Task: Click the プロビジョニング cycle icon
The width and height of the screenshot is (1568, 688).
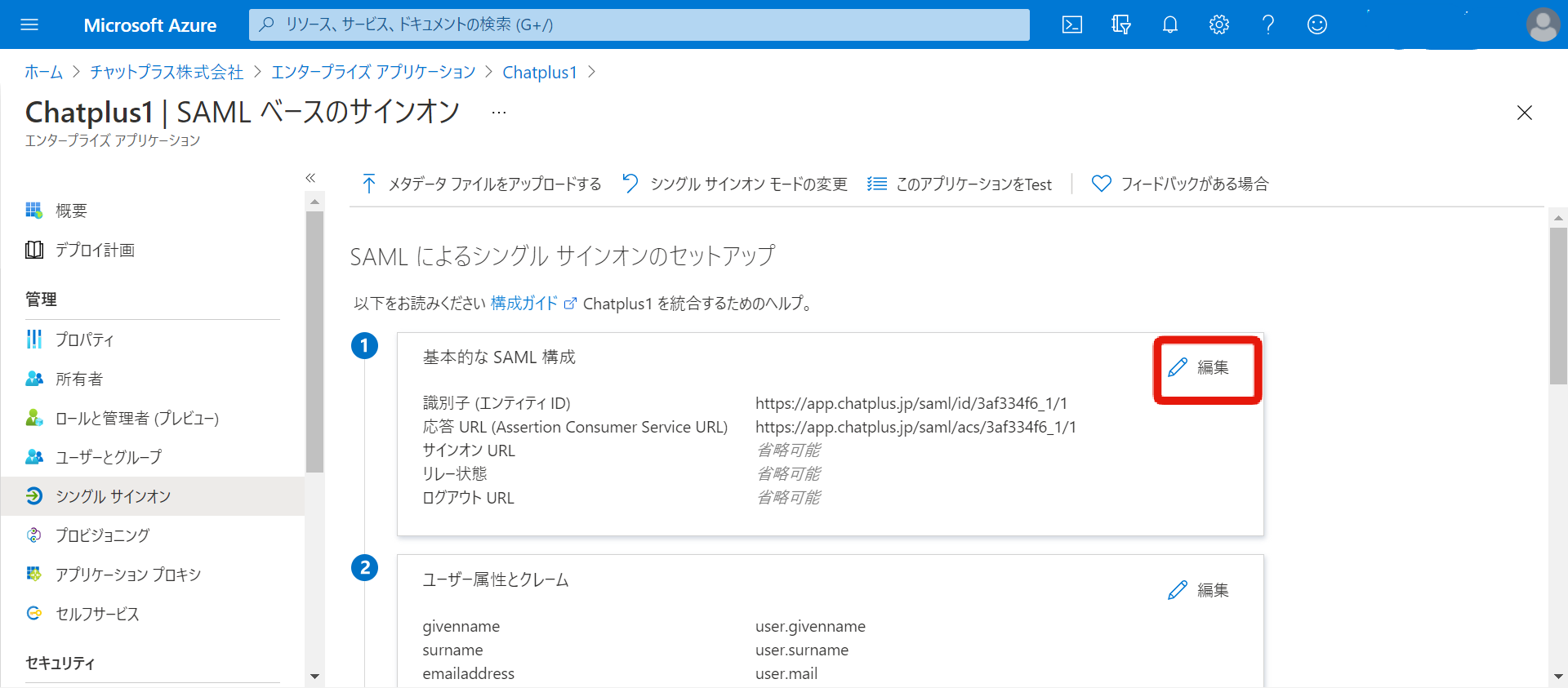Action: (33, 535)
